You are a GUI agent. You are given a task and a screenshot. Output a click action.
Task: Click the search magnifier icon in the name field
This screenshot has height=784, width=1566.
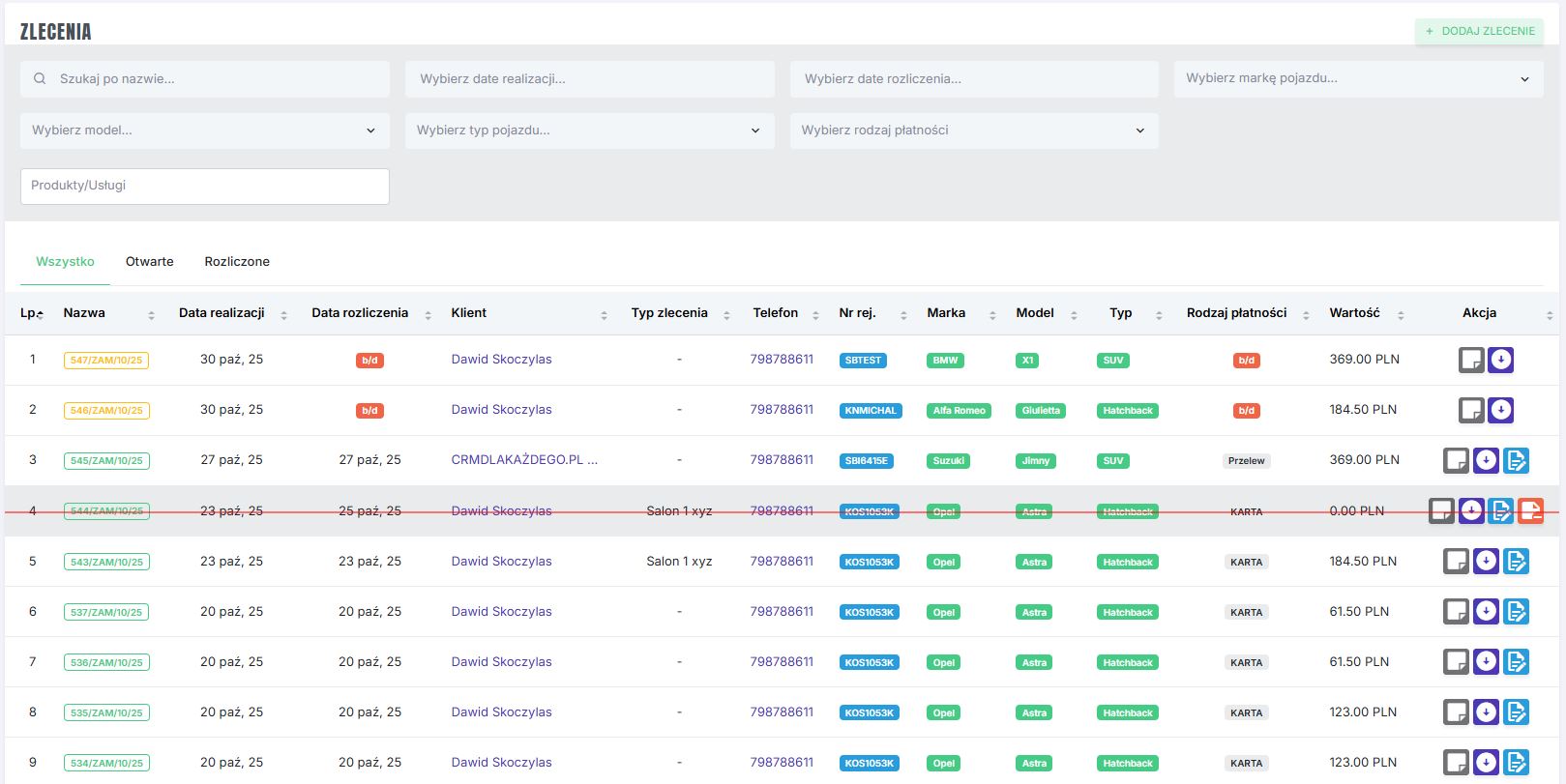click(x=40, y=79)
